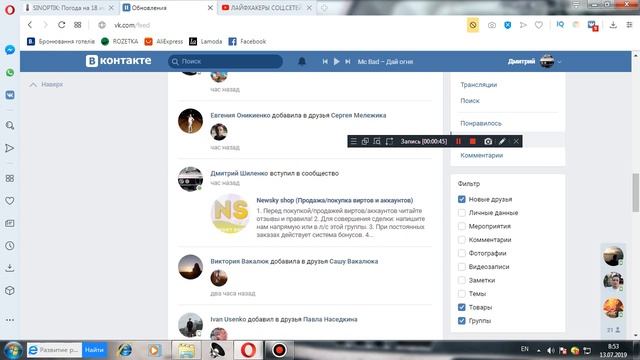Image resolution: width=640 pixels, height=360 pixels.
Task: Pause the screen recording
Action: (458, 141)
